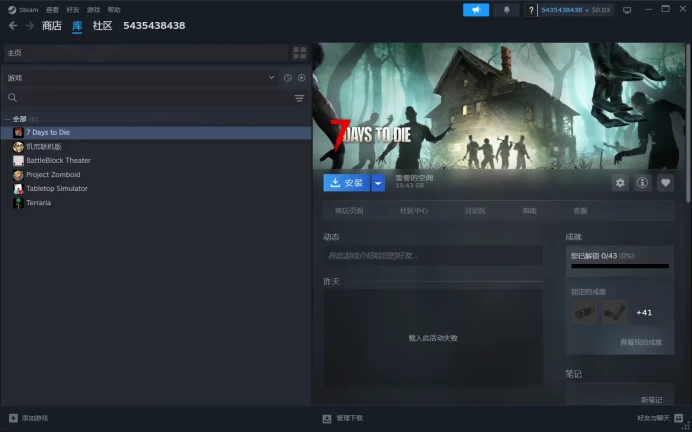Select Project Zomboid in the list
Screen dimensions: 692x432
click(x=156, y=175)
